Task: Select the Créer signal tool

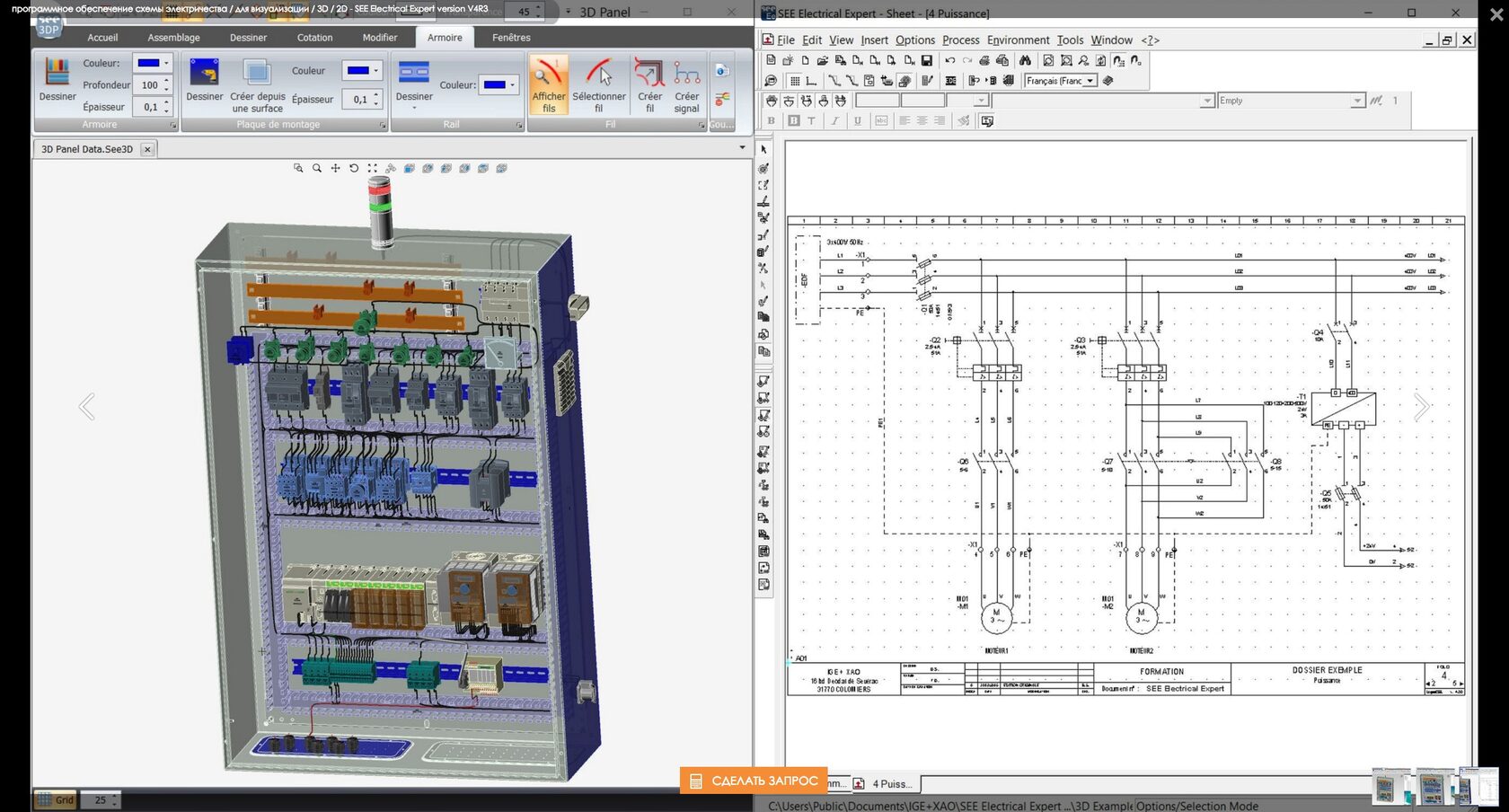Action: (x=686, y=84)
